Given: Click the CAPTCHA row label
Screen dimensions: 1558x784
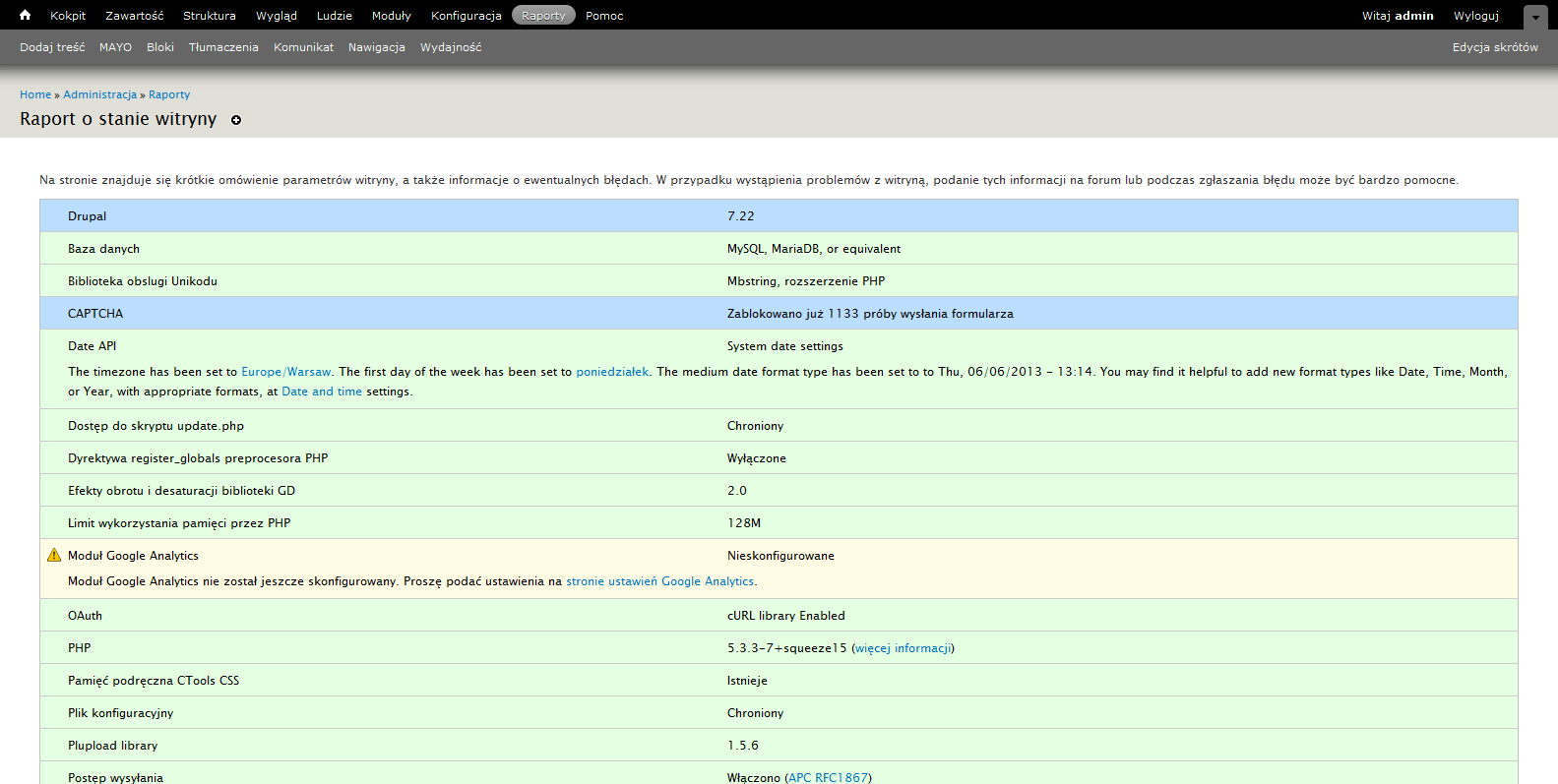Looking at the screenshot, I should point(95,314).
